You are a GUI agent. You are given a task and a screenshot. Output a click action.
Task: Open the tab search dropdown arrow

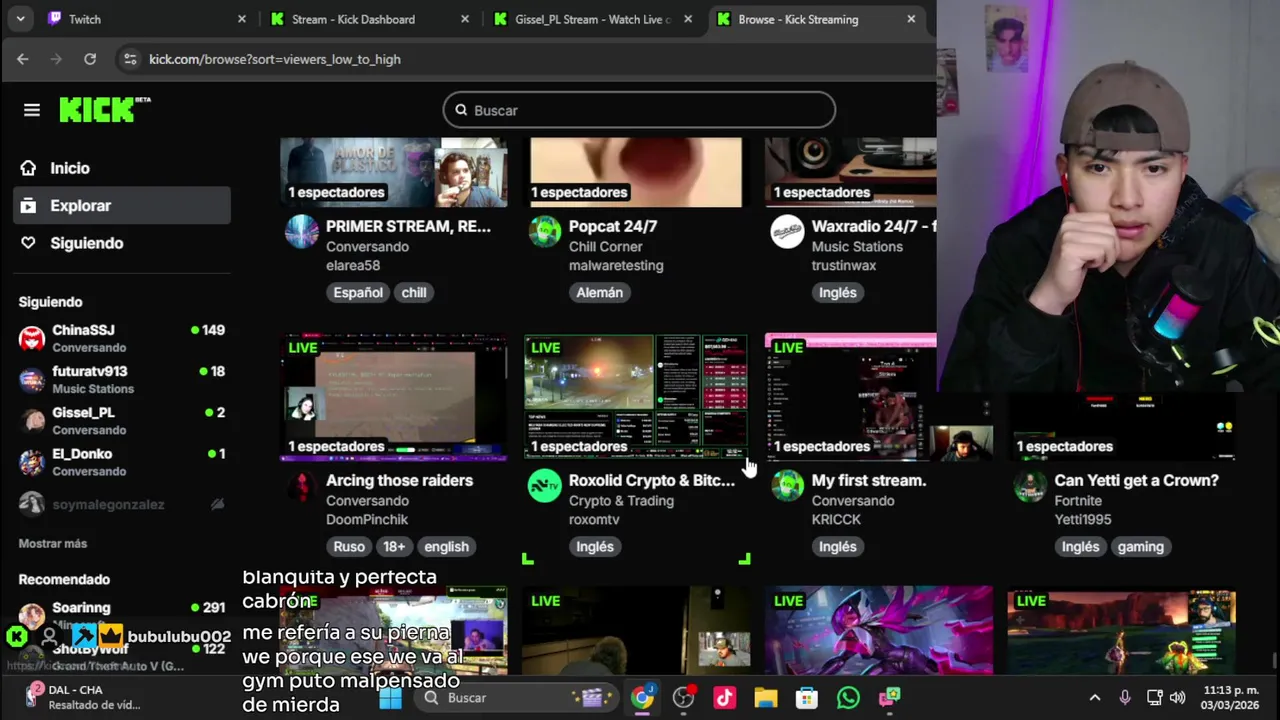(x=20, y=19)
